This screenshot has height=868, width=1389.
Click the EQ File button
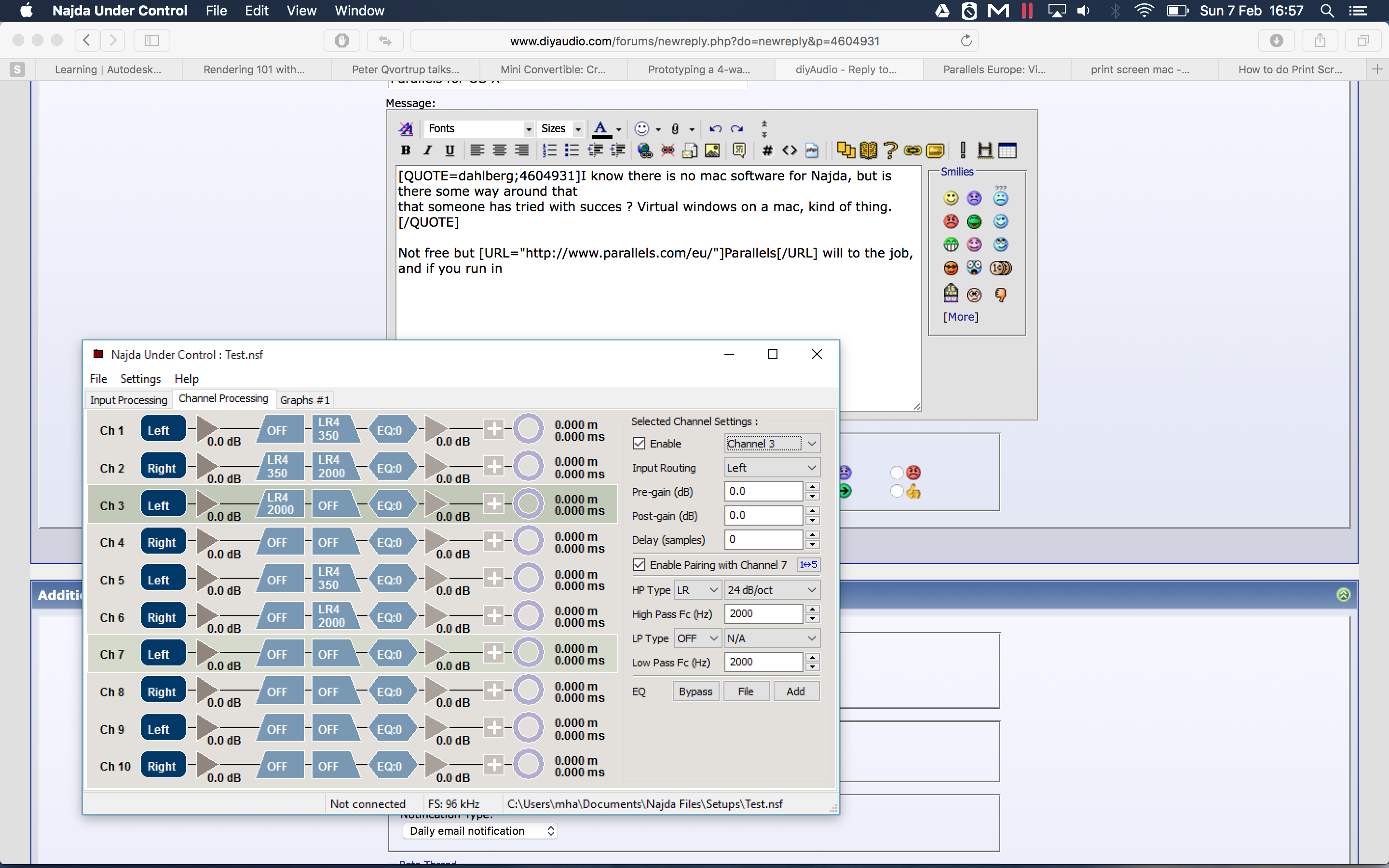pos(746,691)
